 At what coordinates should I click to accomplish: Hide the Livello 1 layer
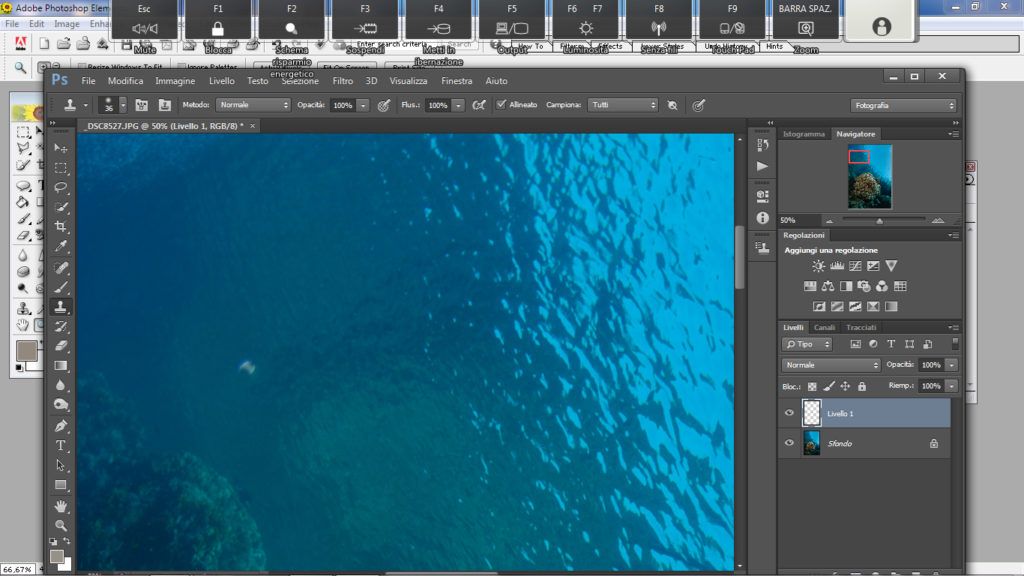pyautogui.click(x=789, y=413)
